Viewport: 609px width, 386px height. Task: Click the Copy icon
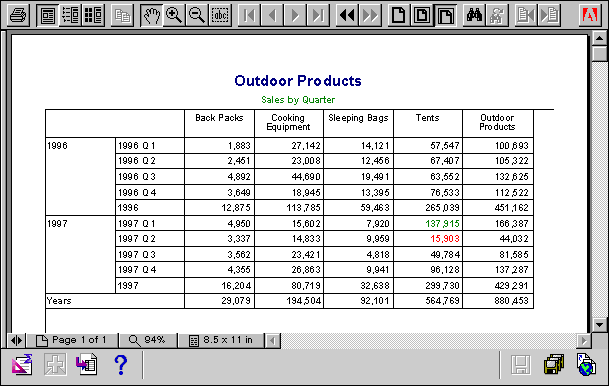pos(122,16)
